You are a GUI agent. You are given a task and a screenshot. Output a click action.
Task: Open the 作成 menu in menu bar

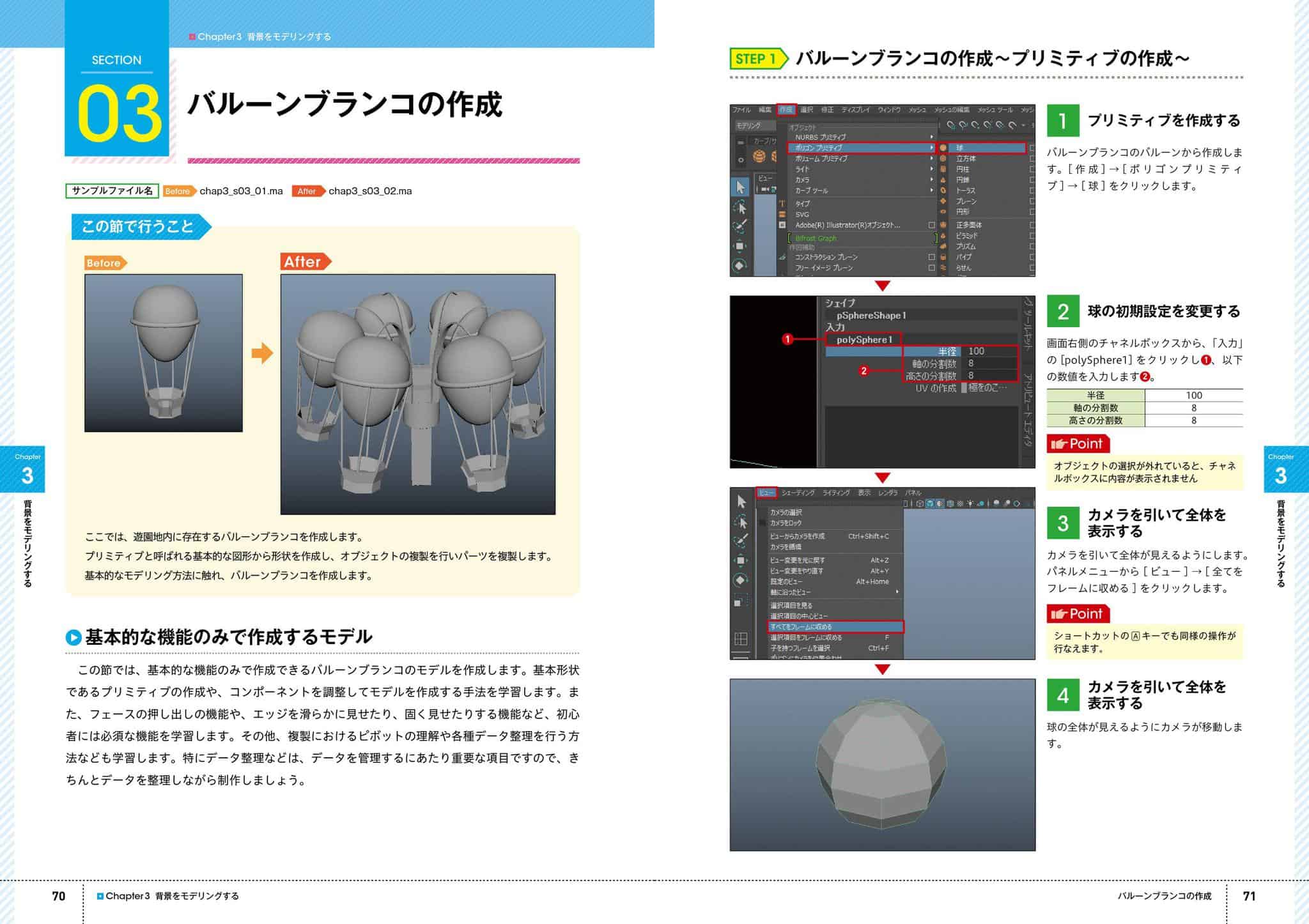click(x=786, y=109)
